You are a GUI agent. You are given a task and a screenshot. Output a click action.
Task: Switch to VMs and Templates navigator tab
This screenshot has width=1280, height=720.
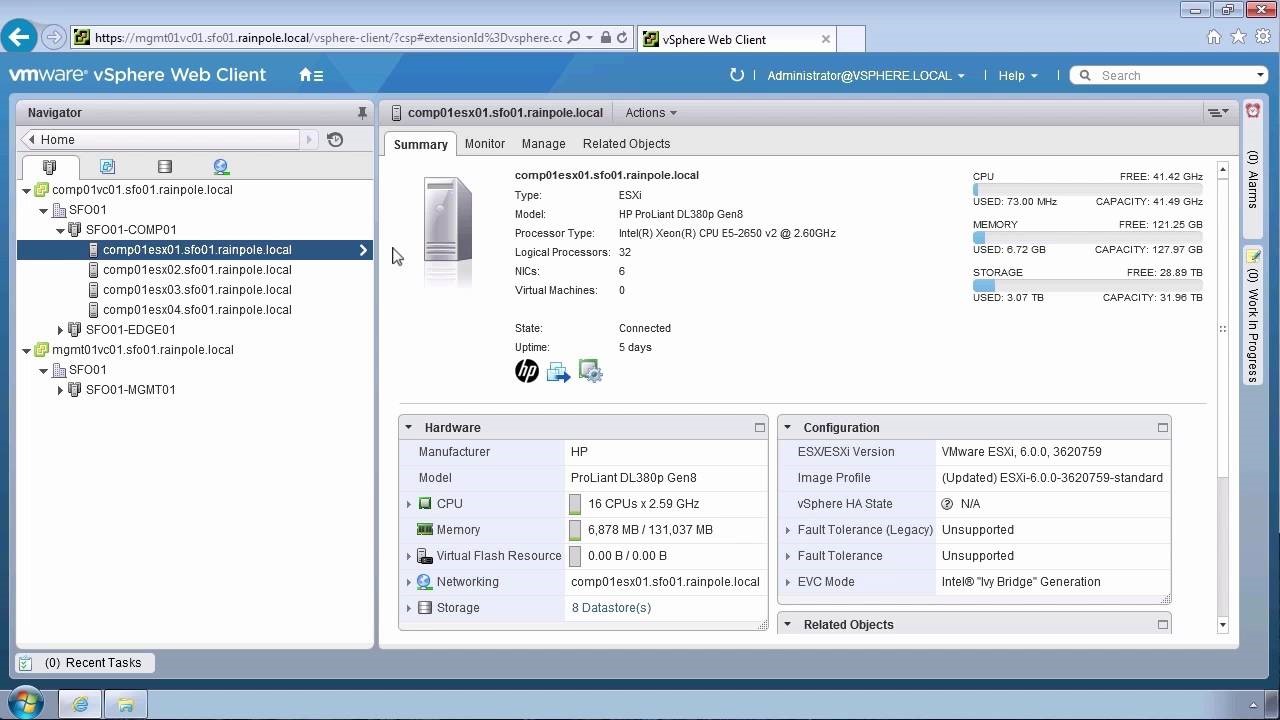click(107, 167)
